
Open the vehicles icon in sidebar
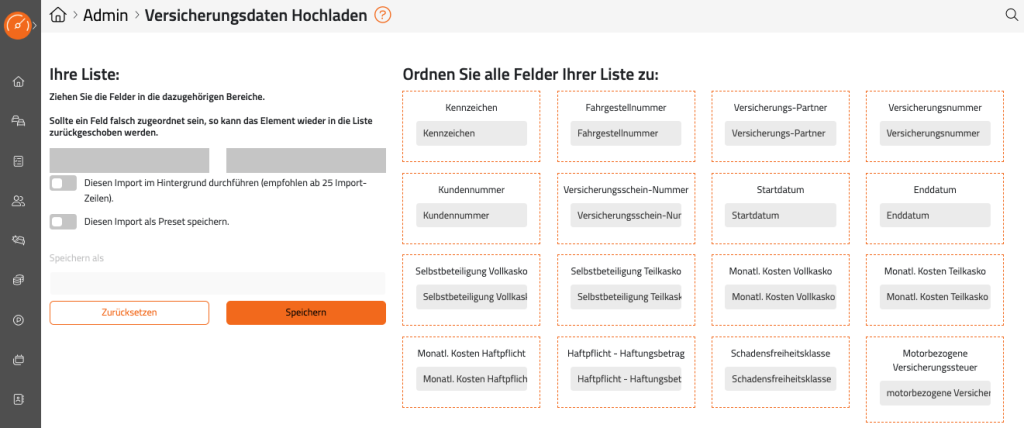[x=18, y=121]
